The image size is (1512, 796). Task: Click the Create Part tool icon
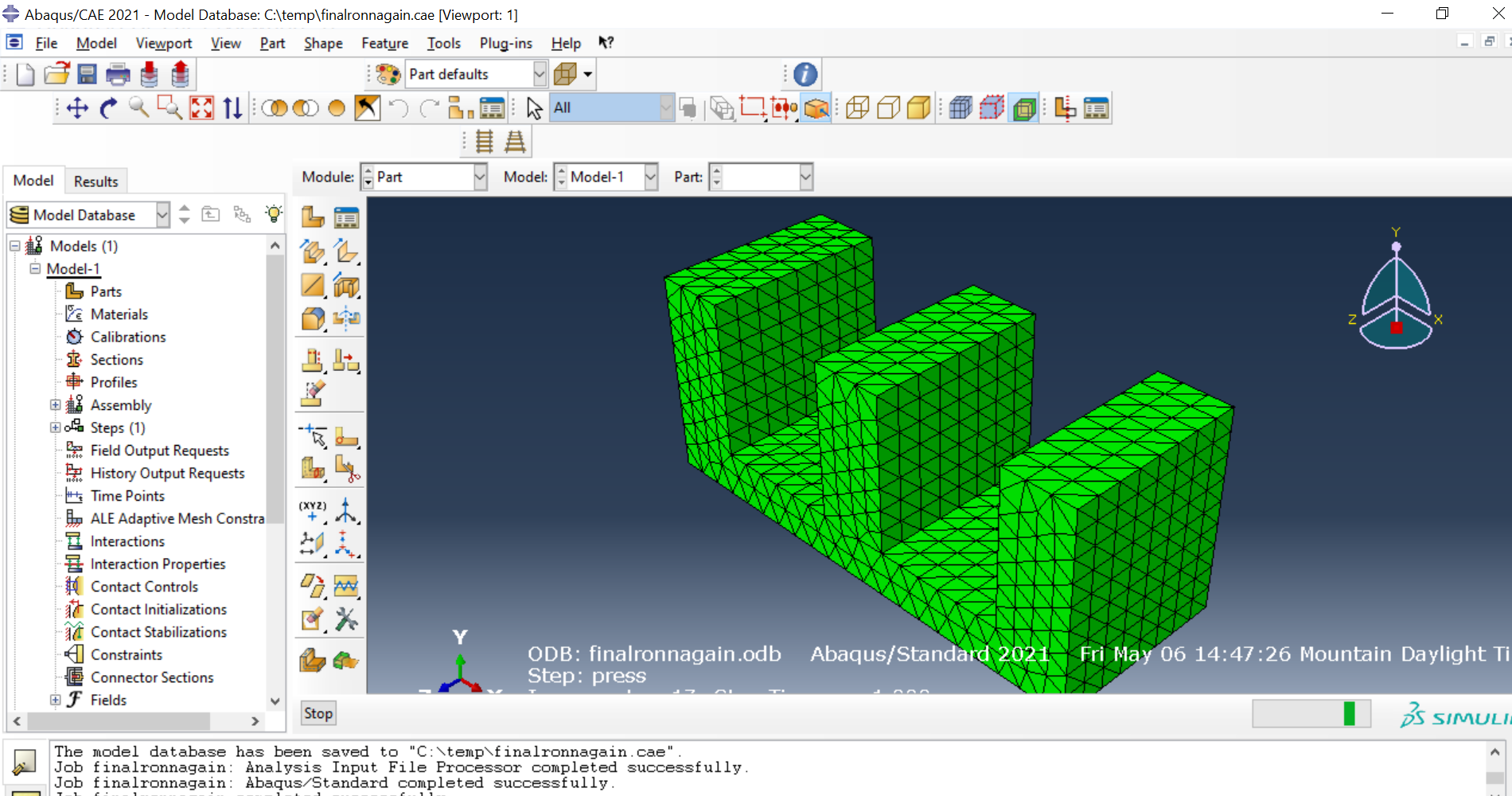(313, 217)
